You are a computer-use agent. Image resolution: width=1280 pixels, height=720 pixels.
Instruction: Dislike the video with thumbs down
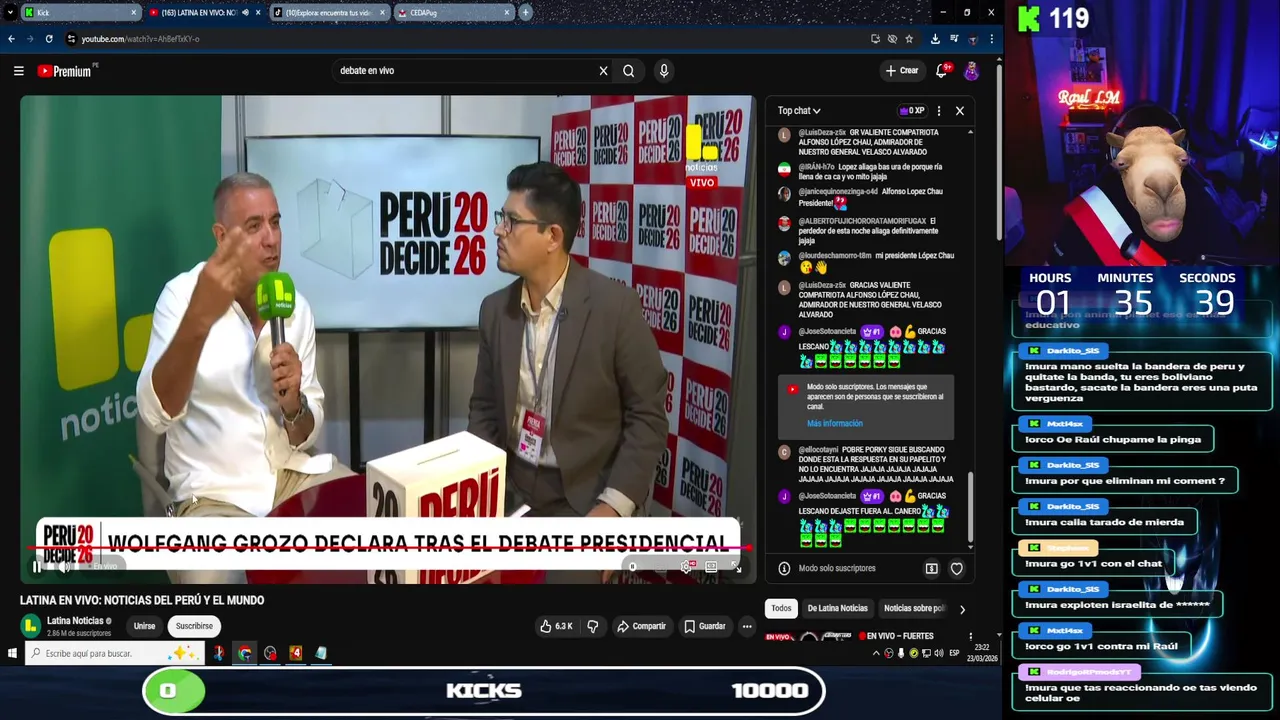coord(592,626)
